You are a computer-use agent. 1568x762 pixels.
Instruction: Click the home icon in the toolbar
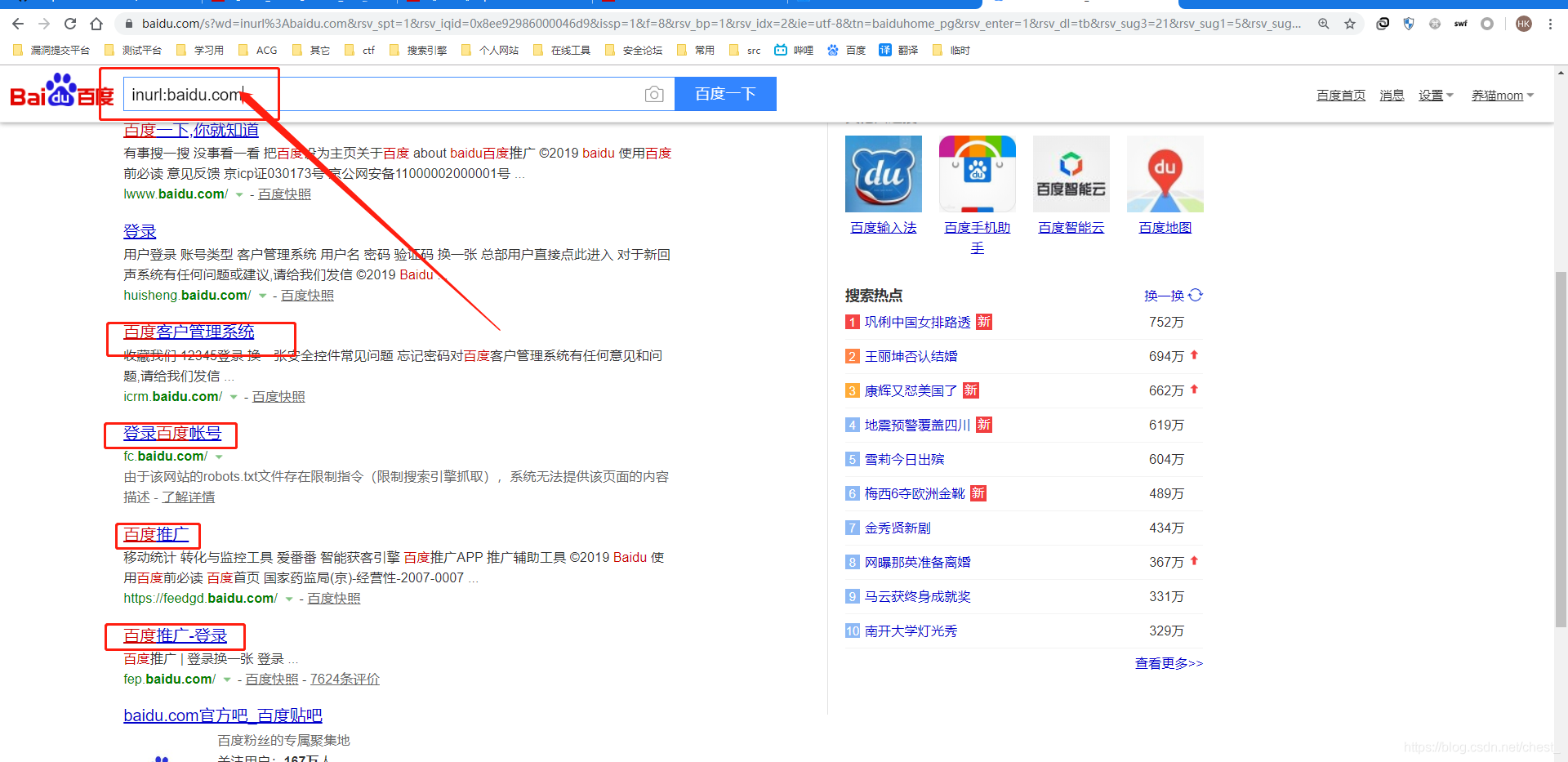(96, 24)
